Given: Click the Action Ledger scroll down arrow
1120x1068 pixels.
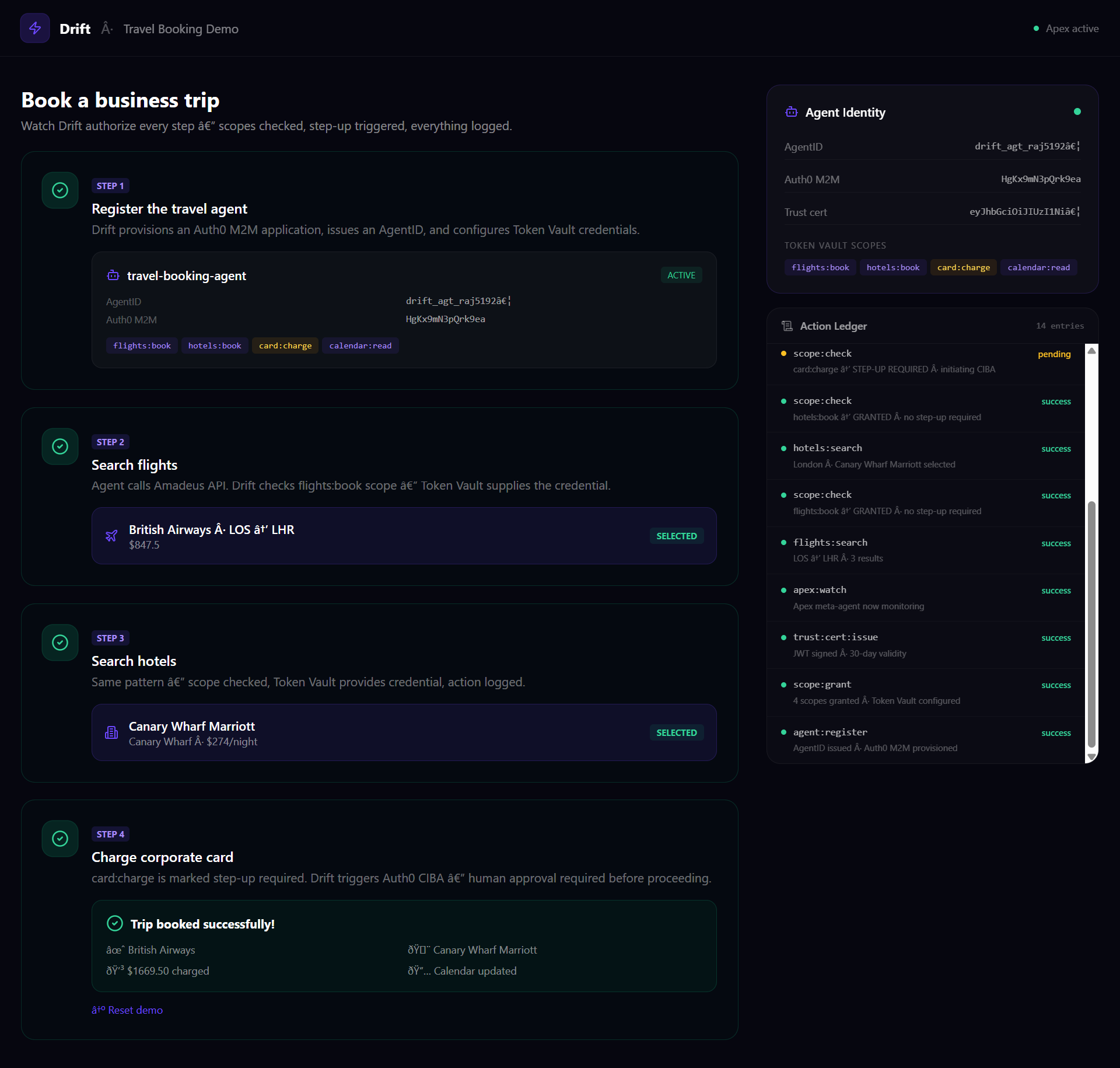Looking at the screenshot, I should point(1091,757).
